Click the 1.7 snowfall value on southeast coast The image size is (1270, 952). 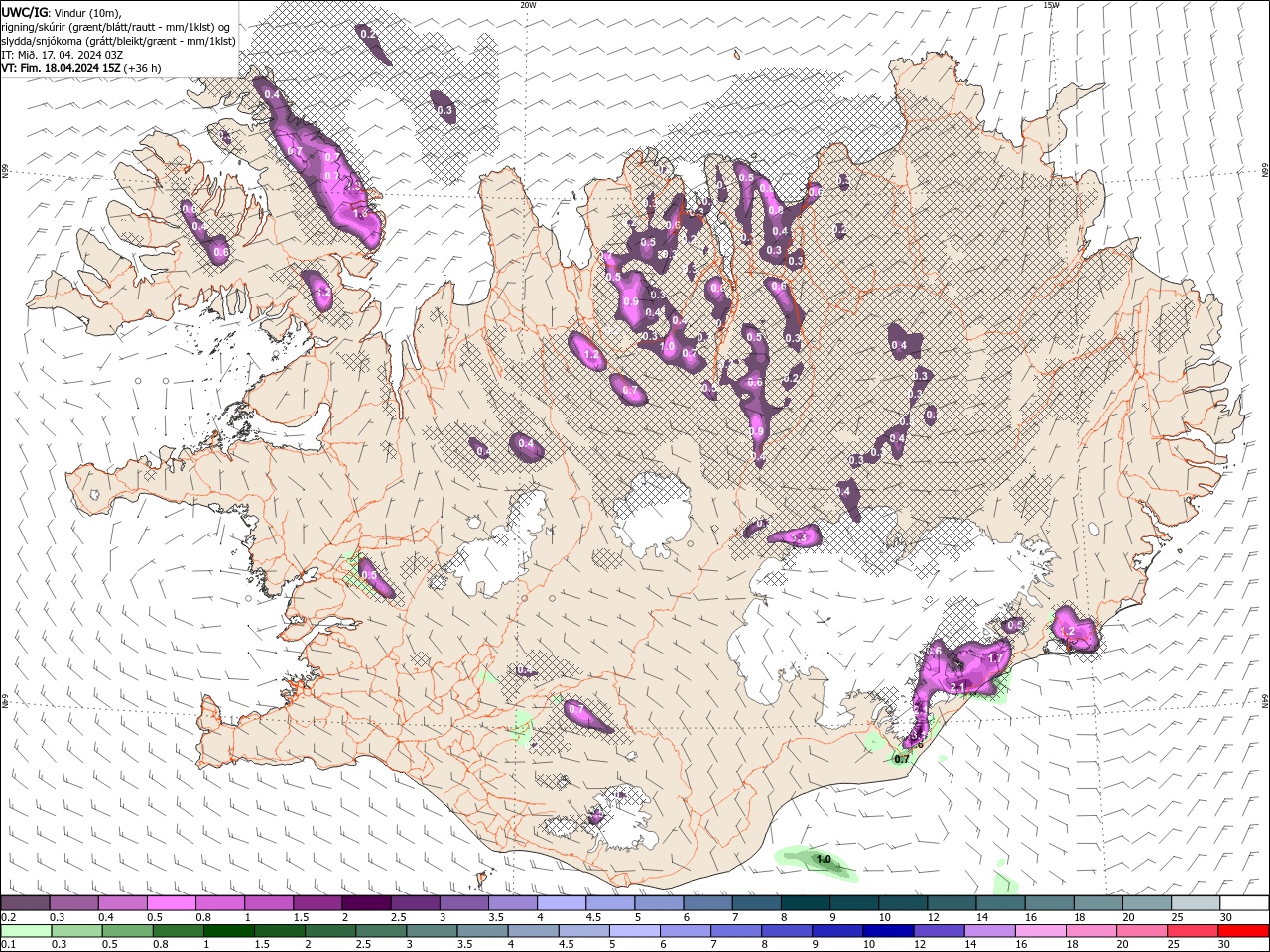coord(997,657)
